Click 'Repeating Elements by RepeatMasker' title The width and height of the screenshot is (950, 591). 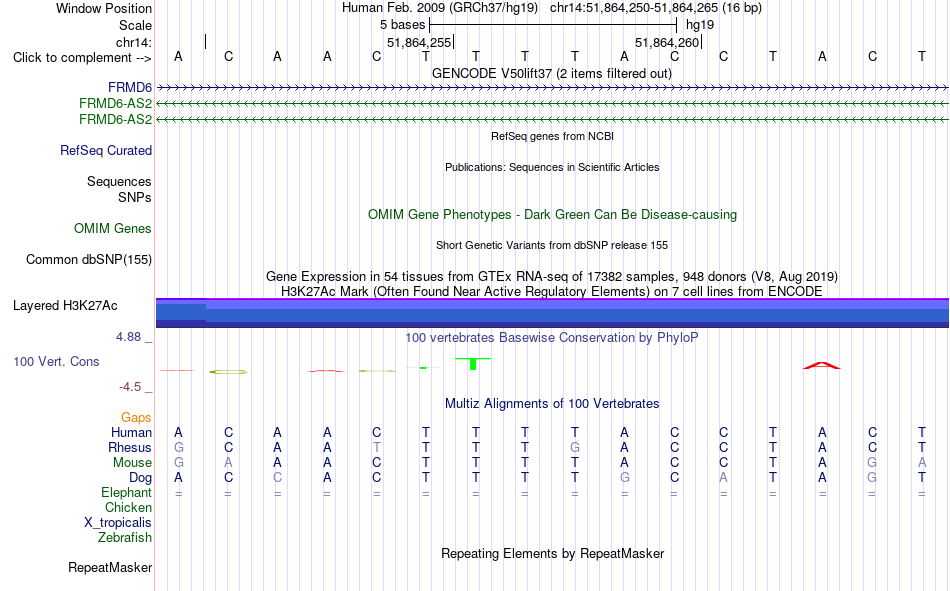(x=553, y=553)
